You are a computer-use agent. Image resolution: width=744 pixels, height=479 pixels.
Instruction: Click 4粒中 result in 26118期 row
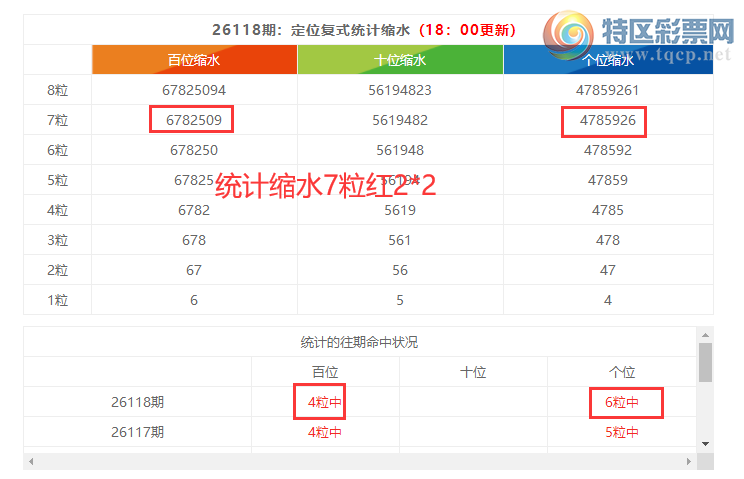click(x=325, y=402)
